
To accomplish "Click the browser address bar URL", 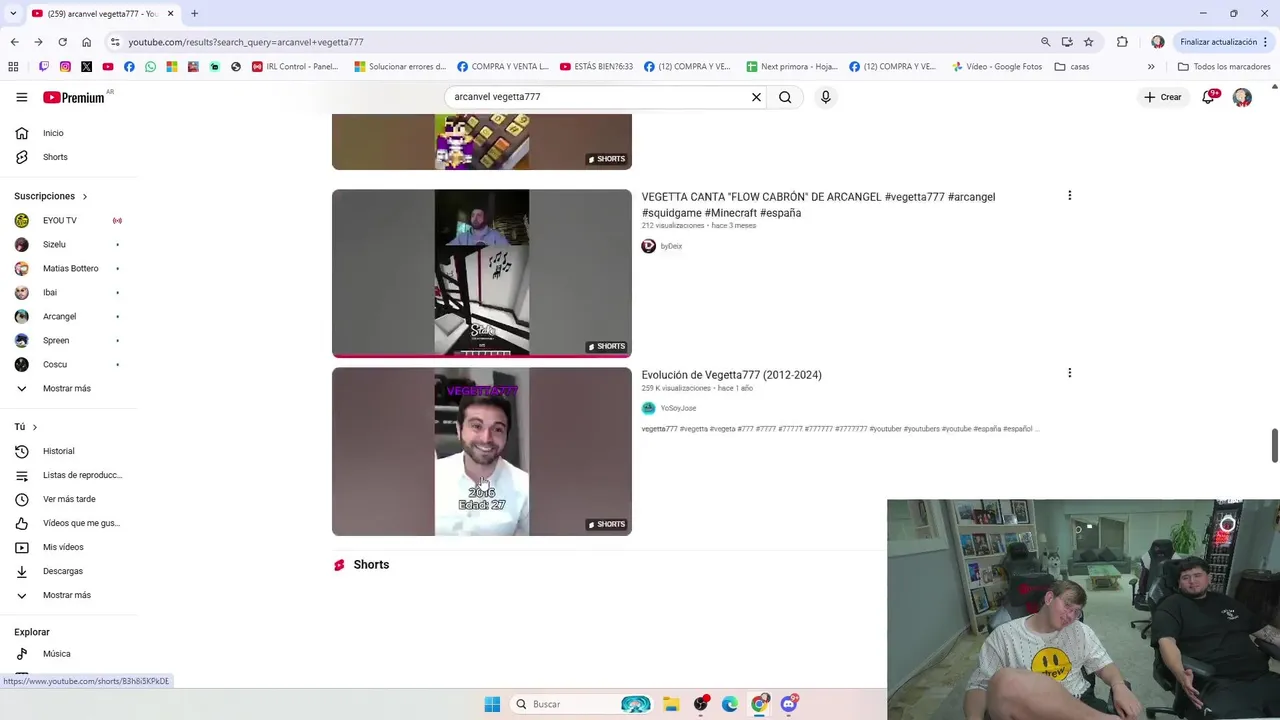I will tap(246, 42).
